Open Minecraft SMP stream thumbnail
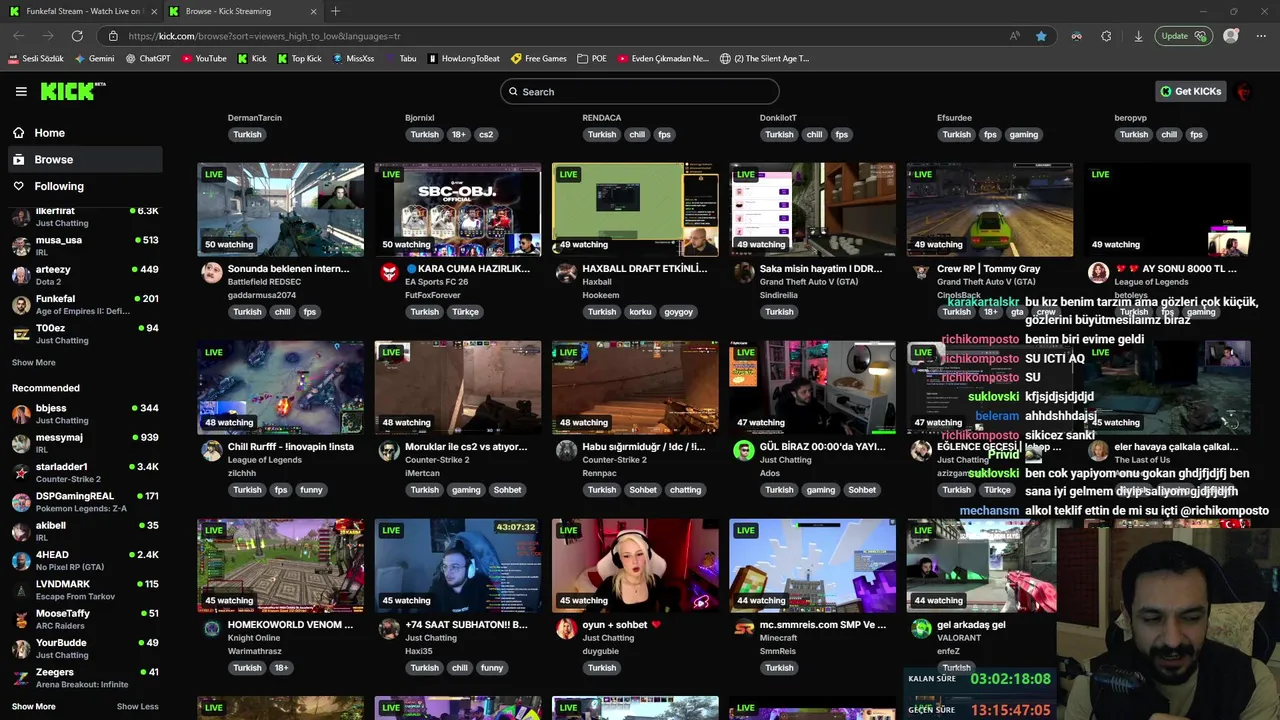This screenshot has width=1280, height=720. coord(812,566)
